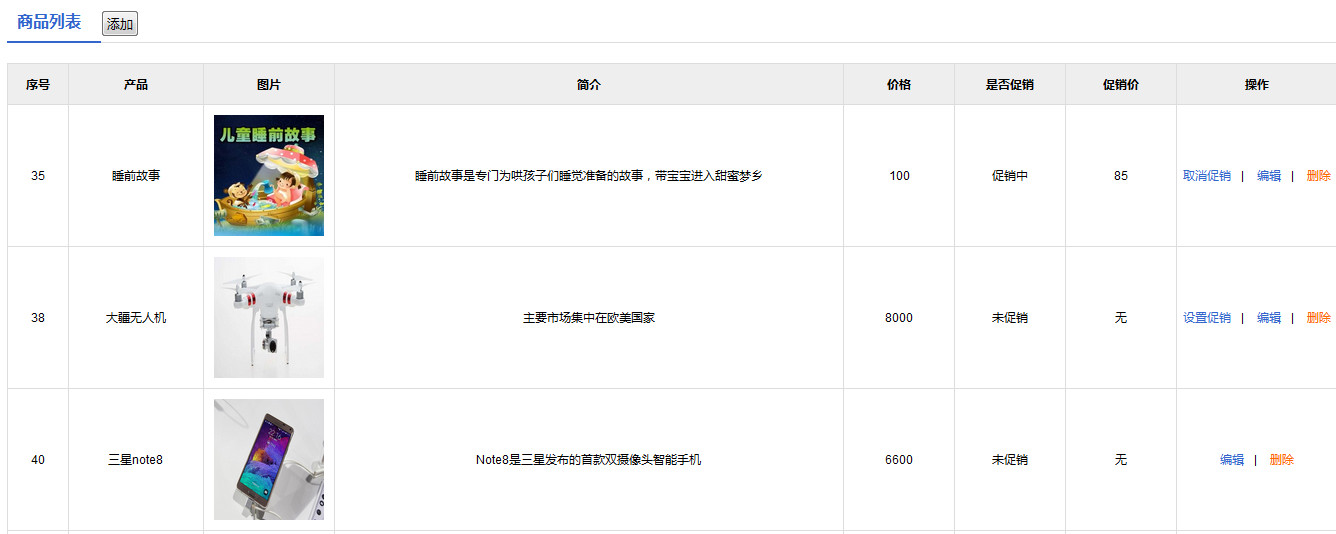1336x534 pixels.
Task: Delete the 睡前故事 product row
Action: point(1318,176)
